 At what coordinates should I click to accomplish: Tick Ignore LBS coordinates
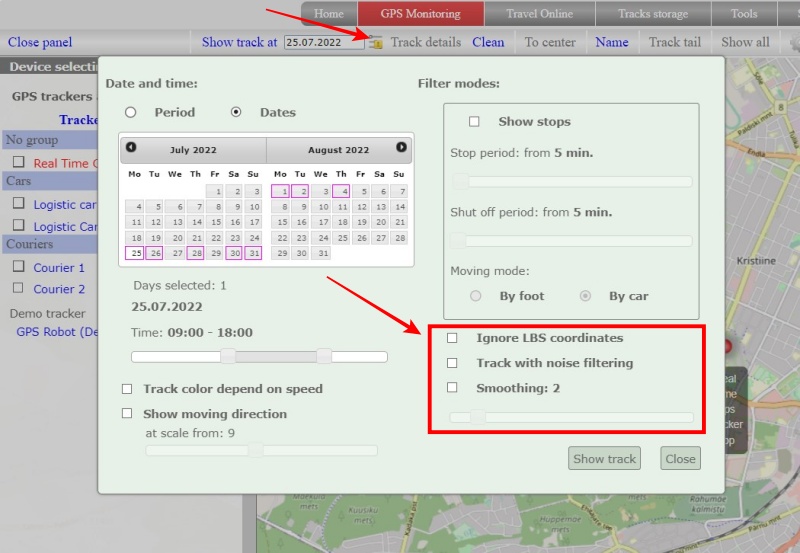(x=453, y=338)
